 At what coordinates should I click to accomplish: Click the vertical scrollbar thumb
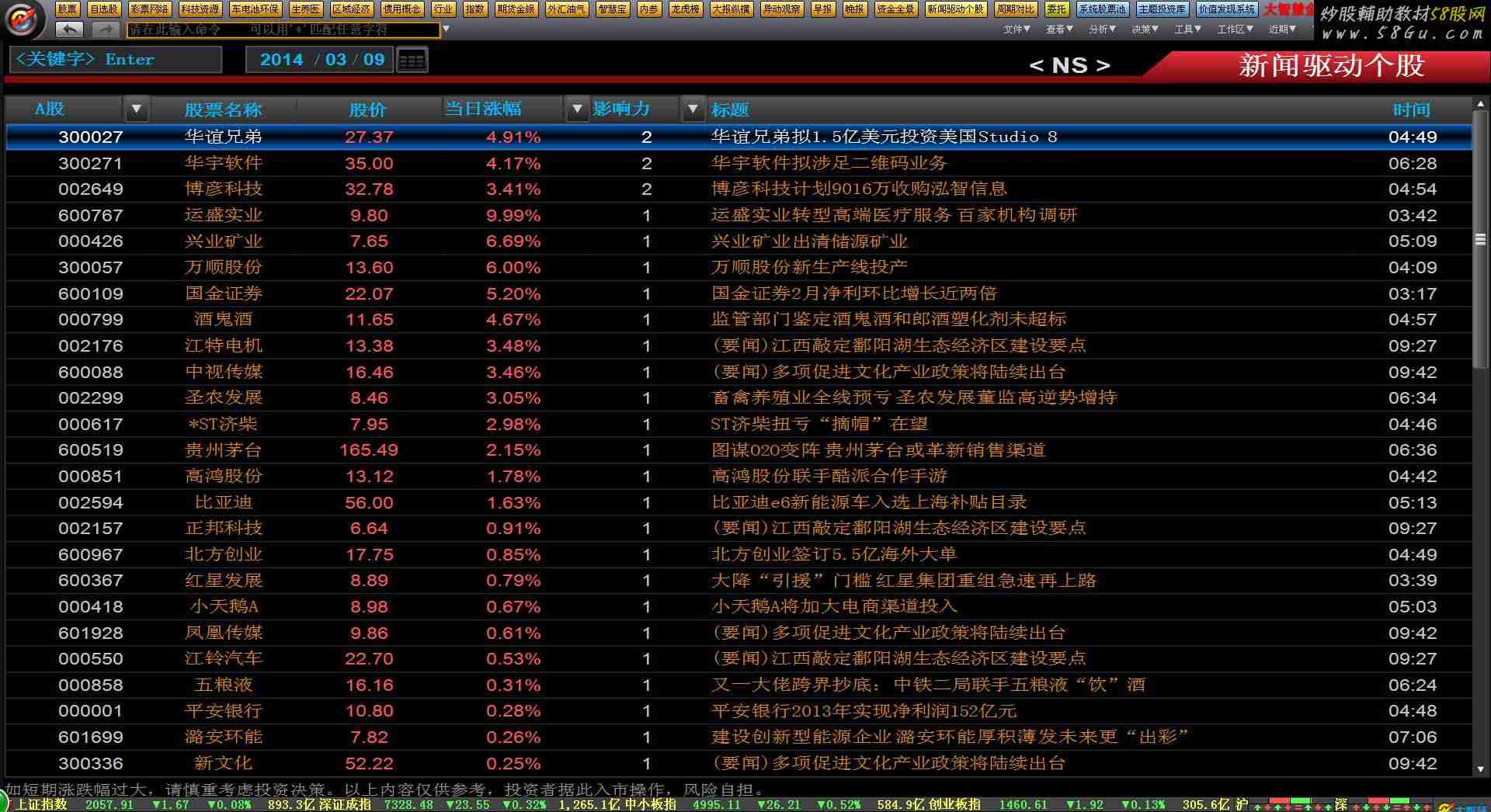tap(1481, 239)
